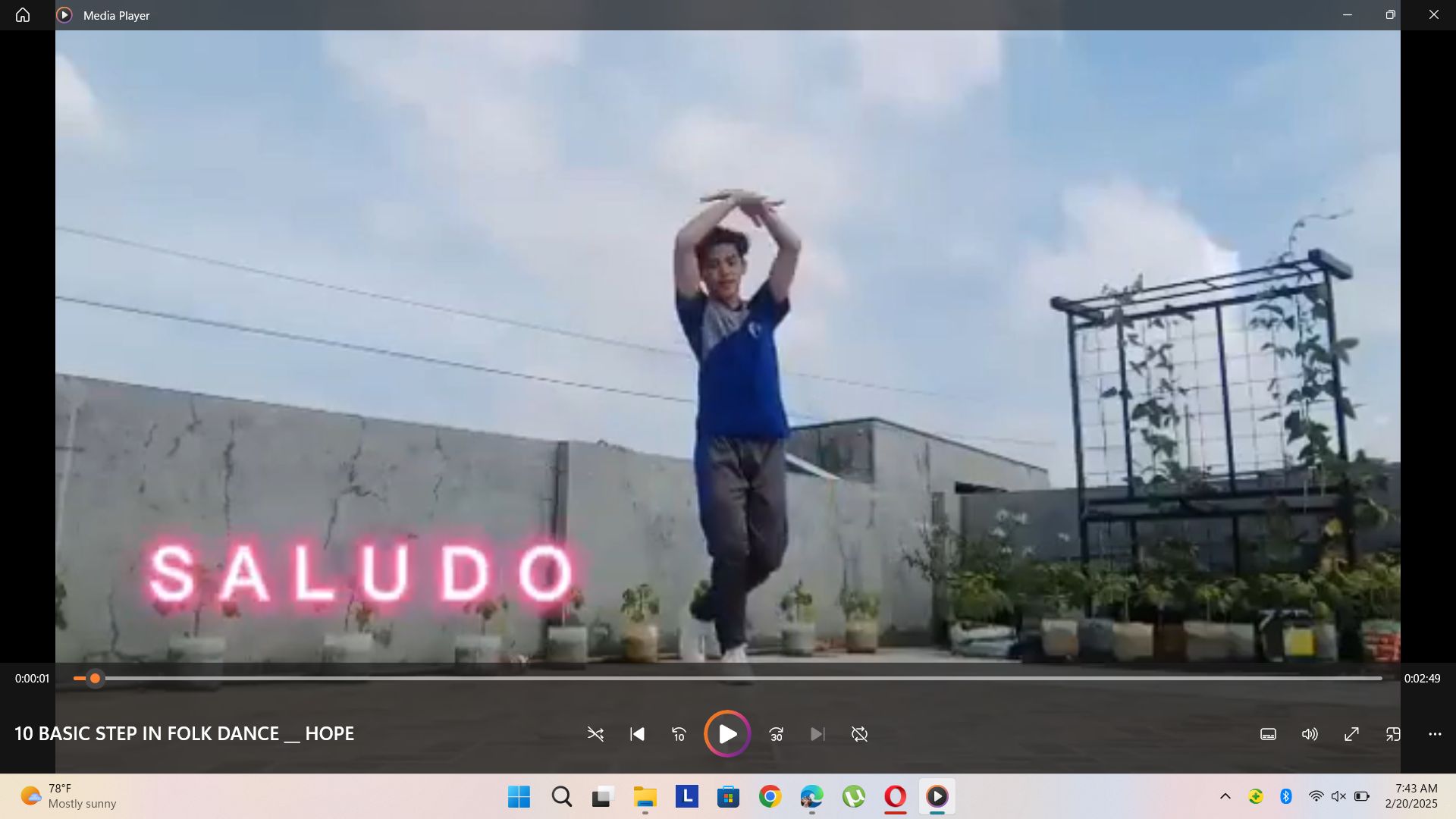Viewport: 1456px width, 819px height.
Task: Enter full screen view
Action: [1351, 734]
